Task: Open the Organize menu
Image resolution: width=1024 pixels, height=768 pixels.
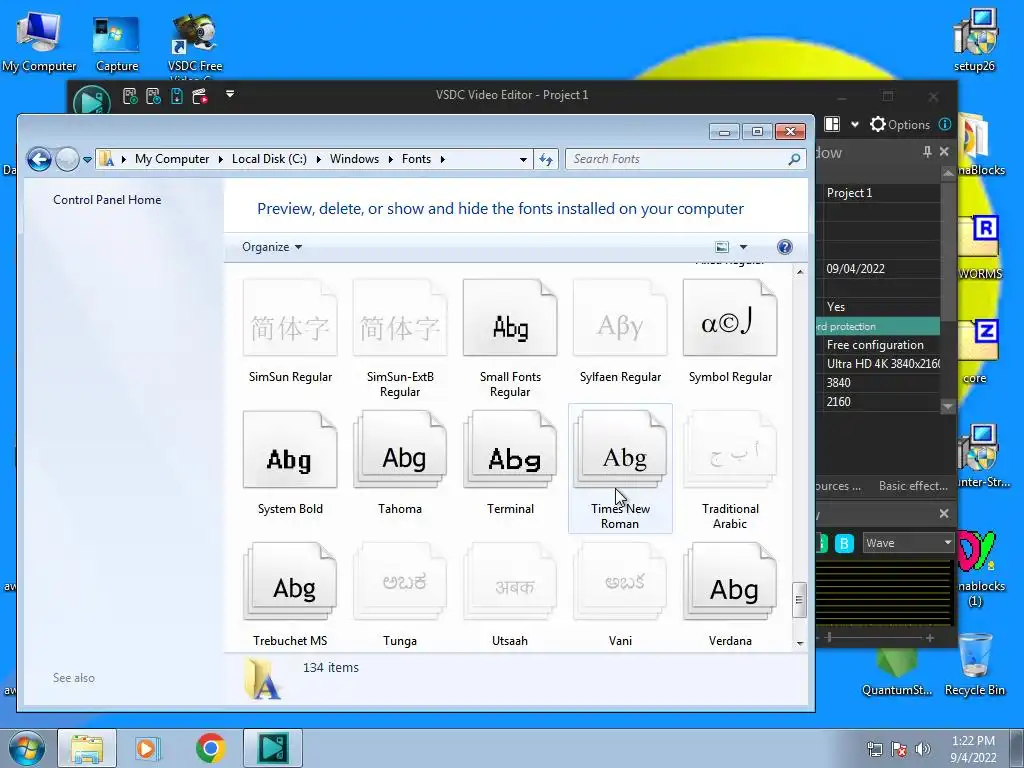Action: (x=272, y=247)
